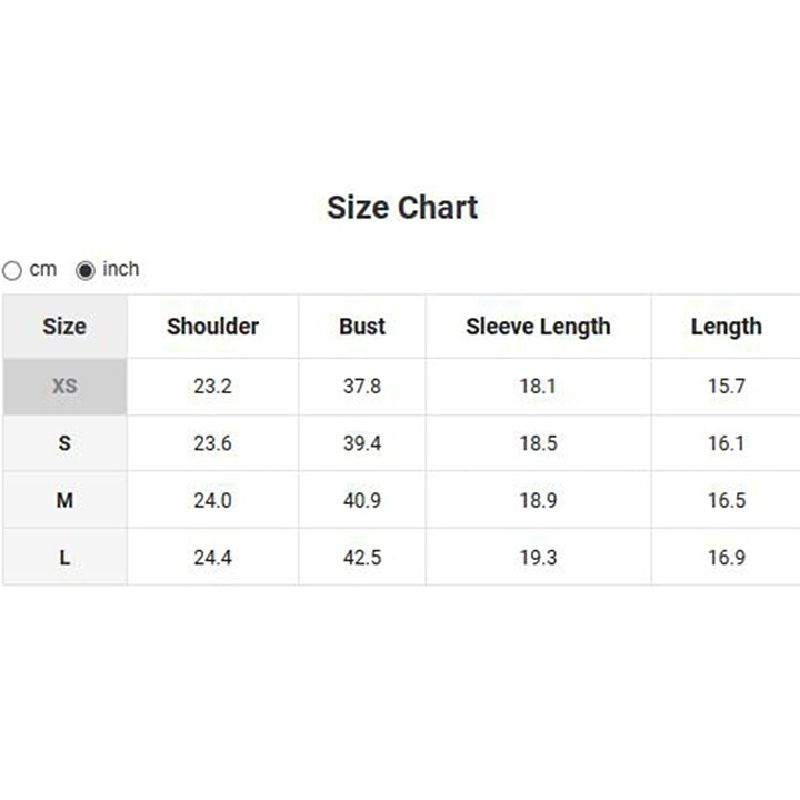Click the Sleeve Length column header
Viewport: 800px width, 800px height.
click(538, 327)
